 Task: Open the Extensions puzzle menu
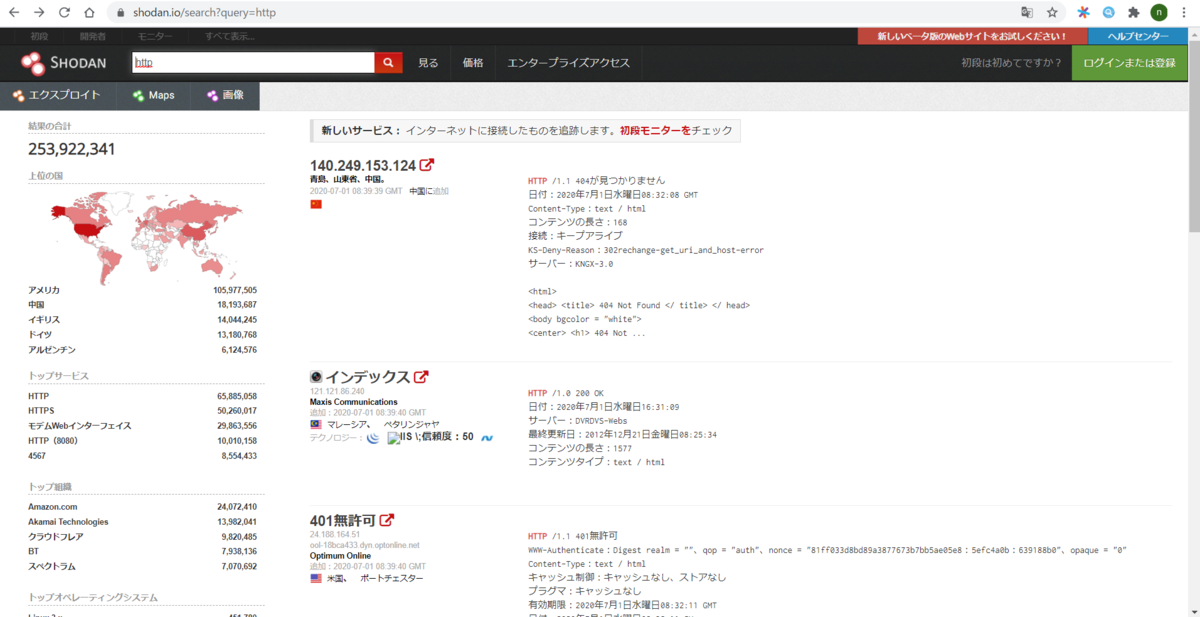[1133, 13]
